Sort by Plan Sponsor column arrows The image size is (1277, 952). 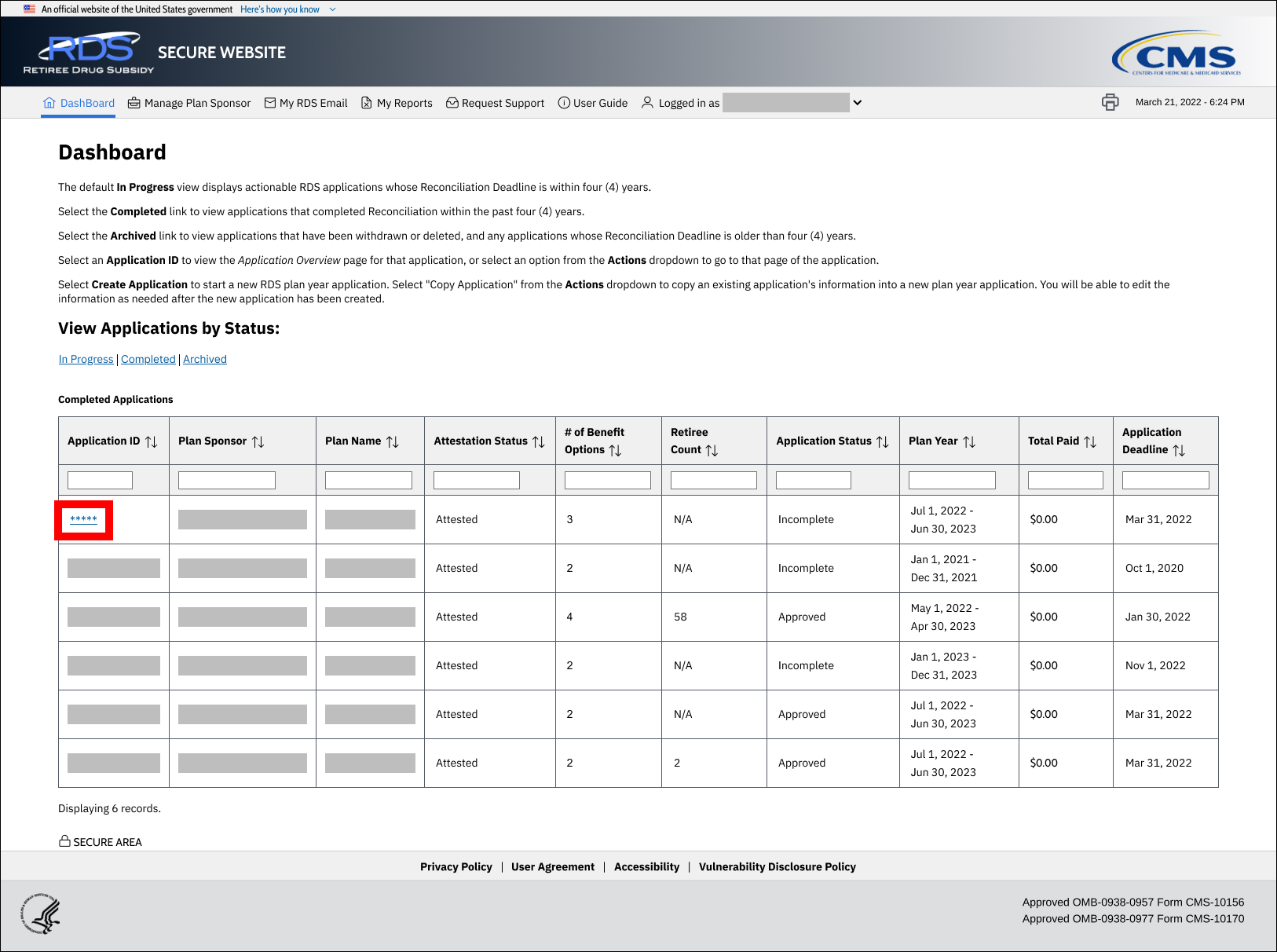(258, 442)
